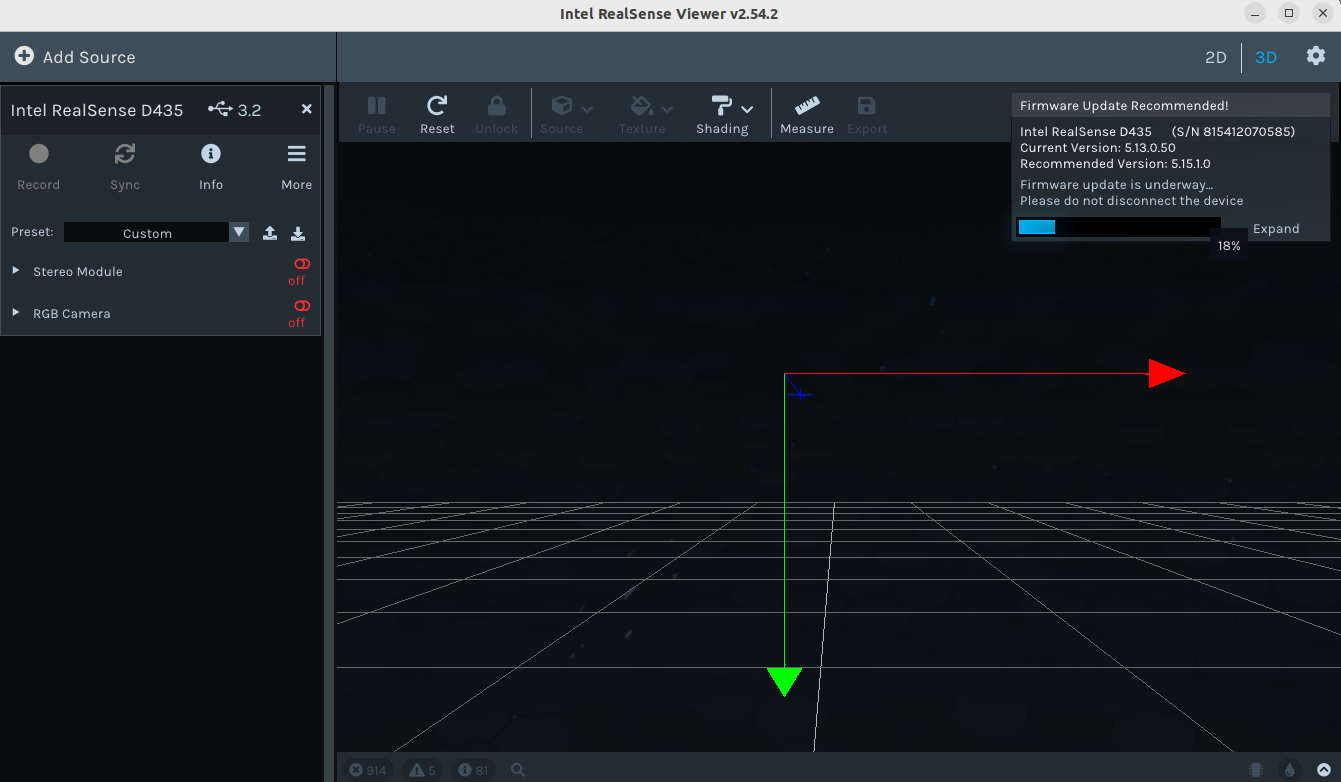
Task: Click the droplet icon in the status bar
Action: point(1290,770)
